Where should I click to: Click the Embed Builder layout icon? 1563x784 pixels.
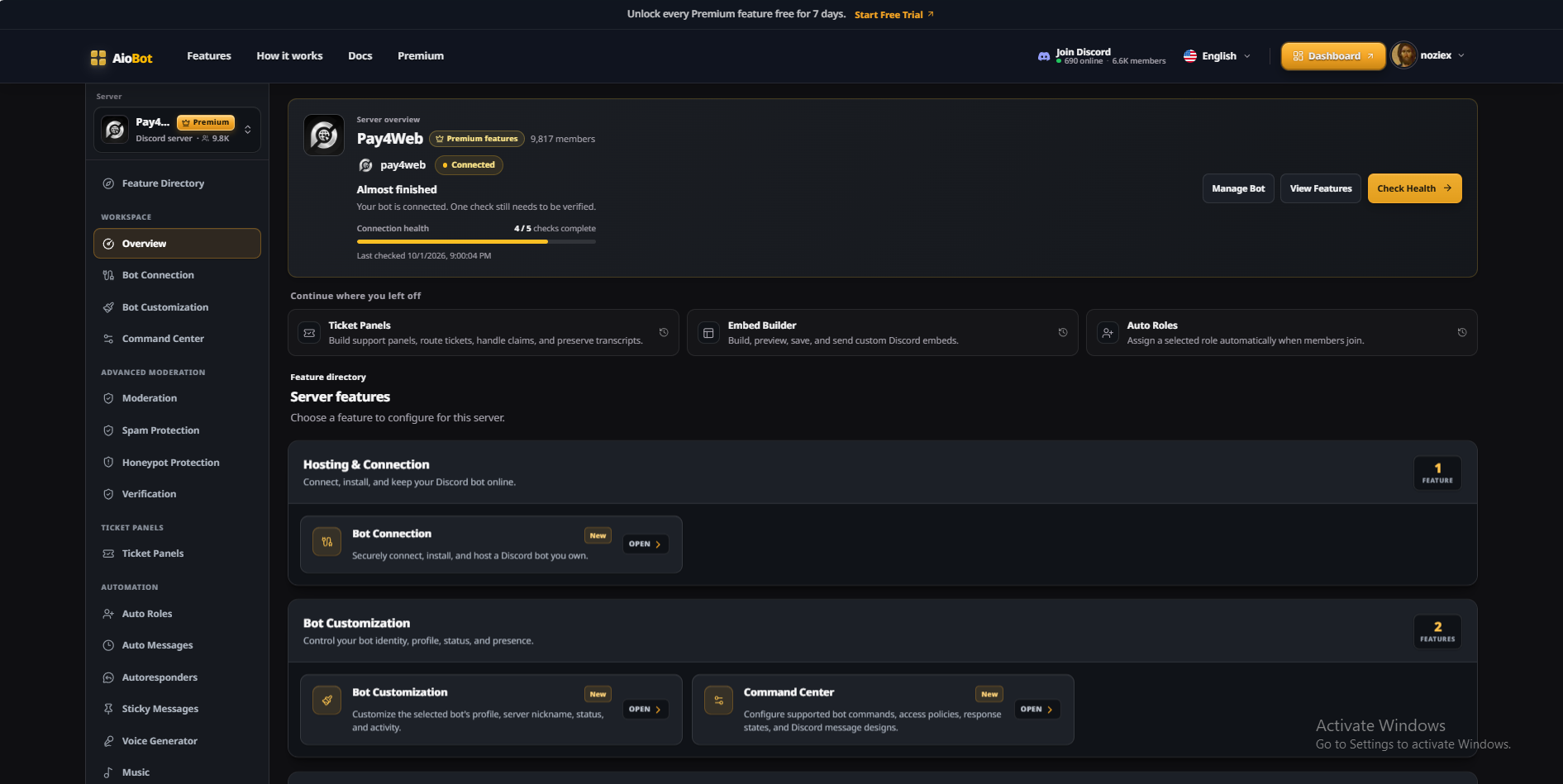click(x=708, y=333)
